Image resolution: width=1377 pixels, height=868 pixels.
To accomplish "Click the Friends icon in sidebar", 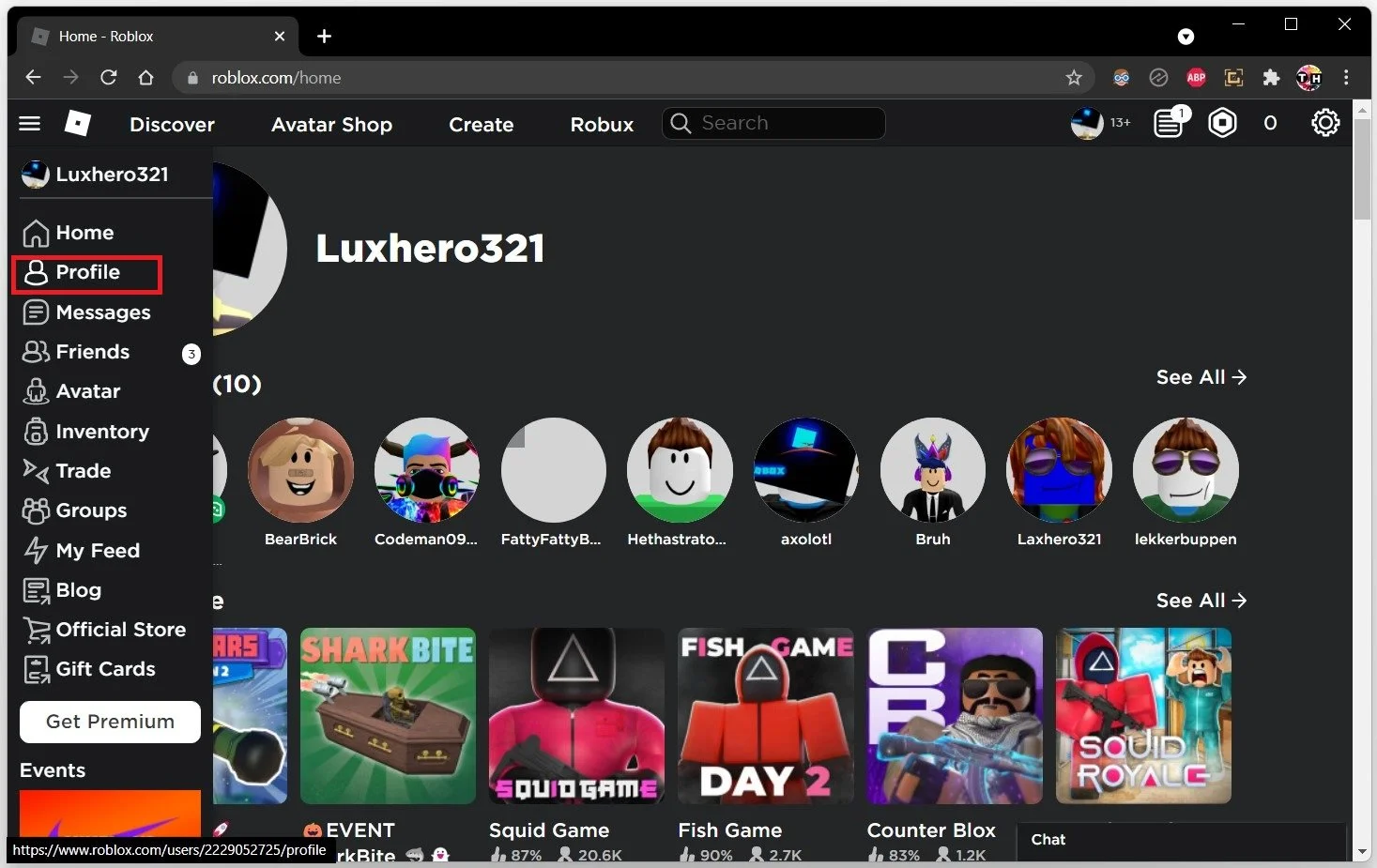I will pos(36,352).
